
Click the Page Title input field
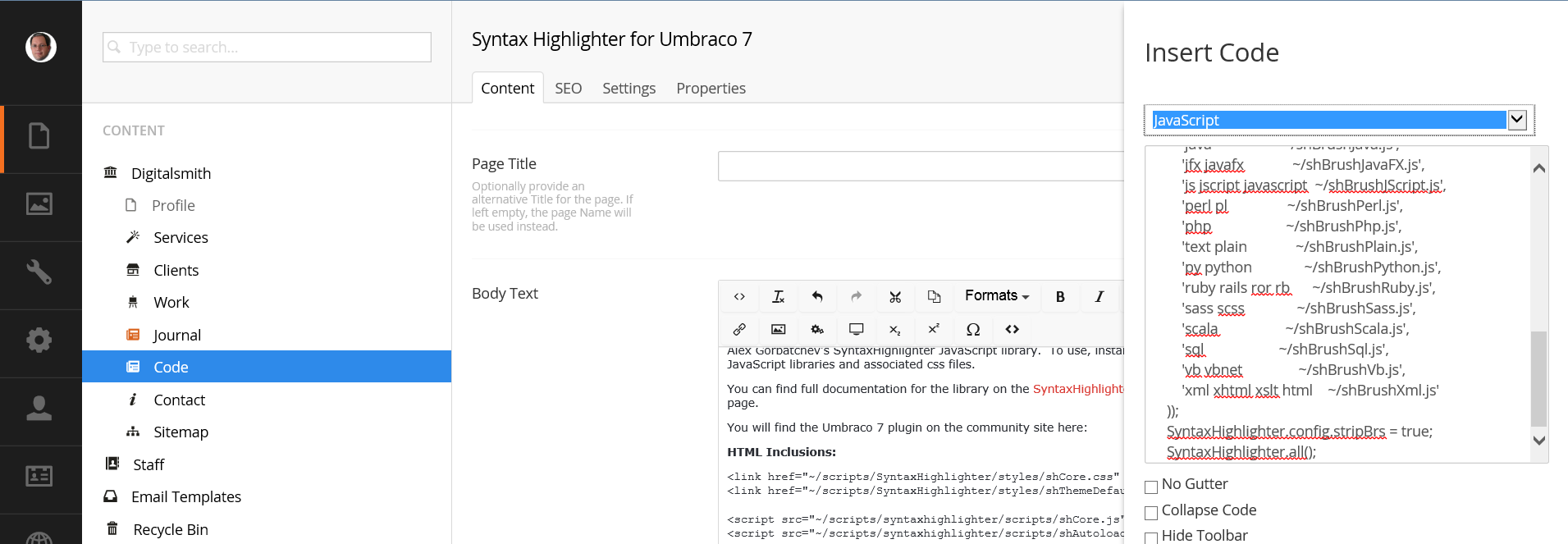(x=920, y=166)
